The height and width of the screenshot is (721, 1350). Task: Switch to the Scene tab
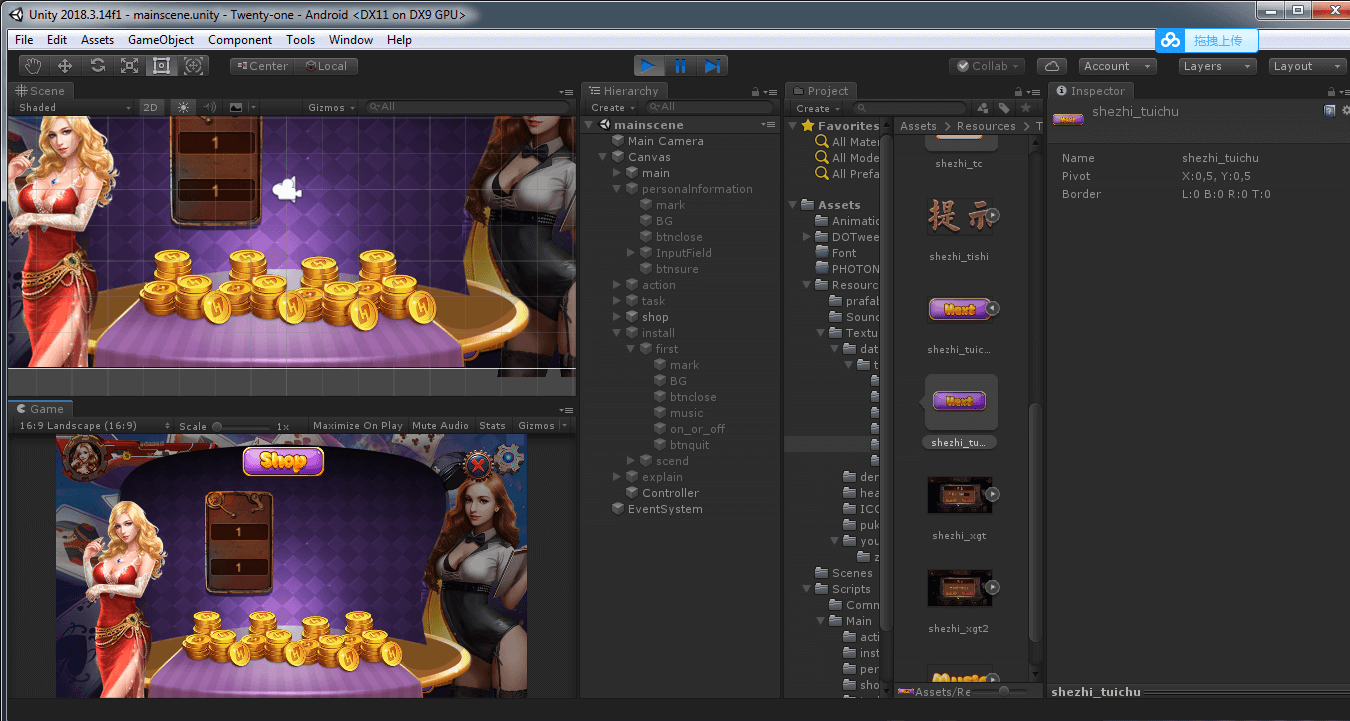[40, 91]
